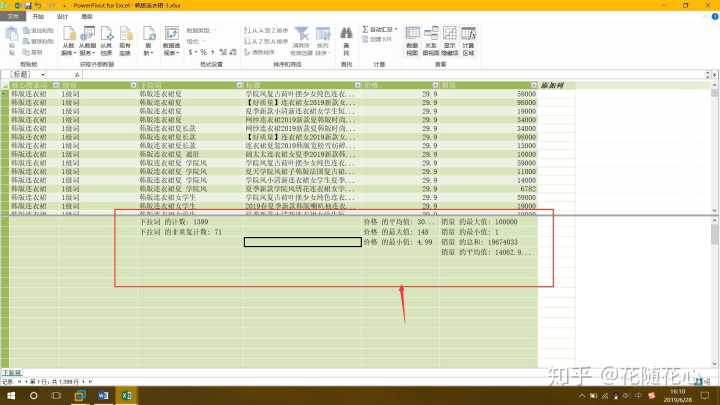Select the 下拉词 sheet tab at bottom
The width and height of the screenshot is (720, 405).
pyautogui.click(x=11, y=371)
